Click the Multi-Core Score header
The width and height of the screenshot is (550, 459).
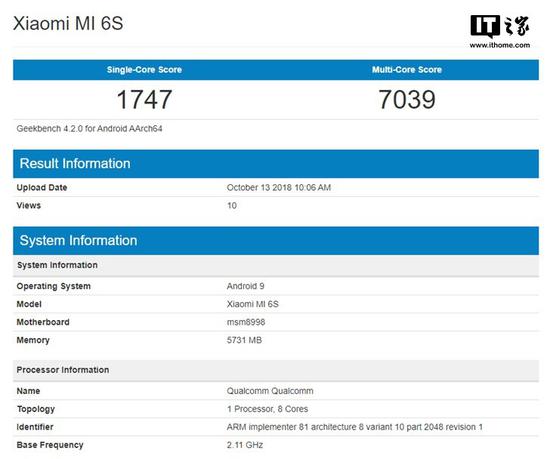click(x=407, y=69)
